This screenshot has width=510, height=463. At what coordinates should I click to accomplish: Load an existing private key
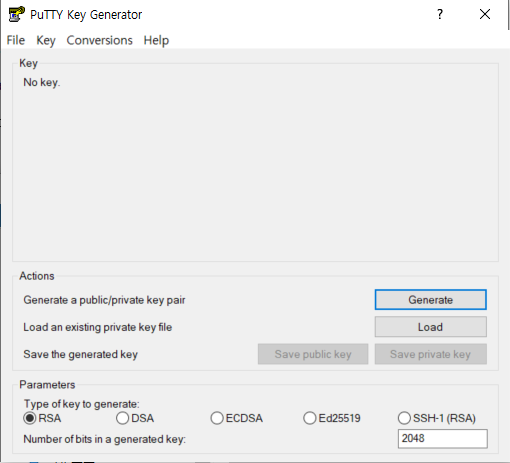pyautogui.click(x=430, y=327)
